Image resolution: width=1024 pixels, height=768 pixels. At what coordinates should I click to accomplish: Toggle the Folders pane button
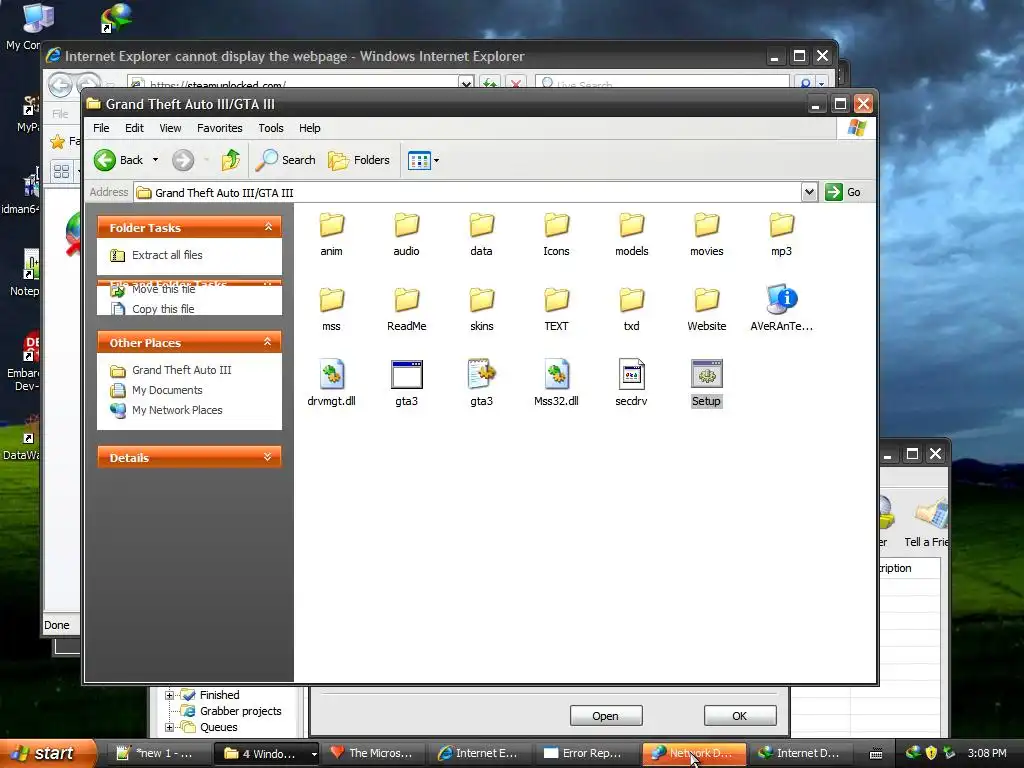(x=359, y=160)
